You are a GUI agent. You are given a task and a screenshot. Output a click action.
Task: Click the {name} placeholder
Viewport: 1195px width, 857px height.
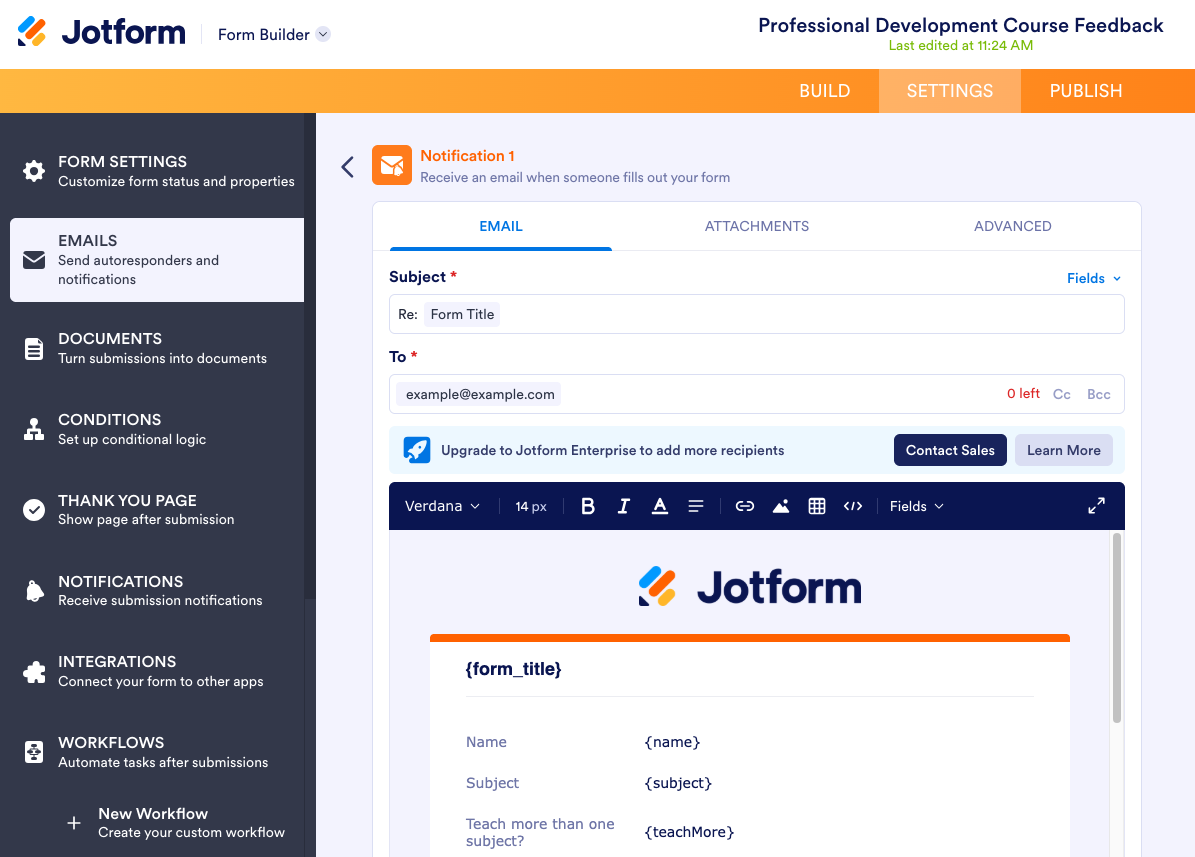pos(671,742)
